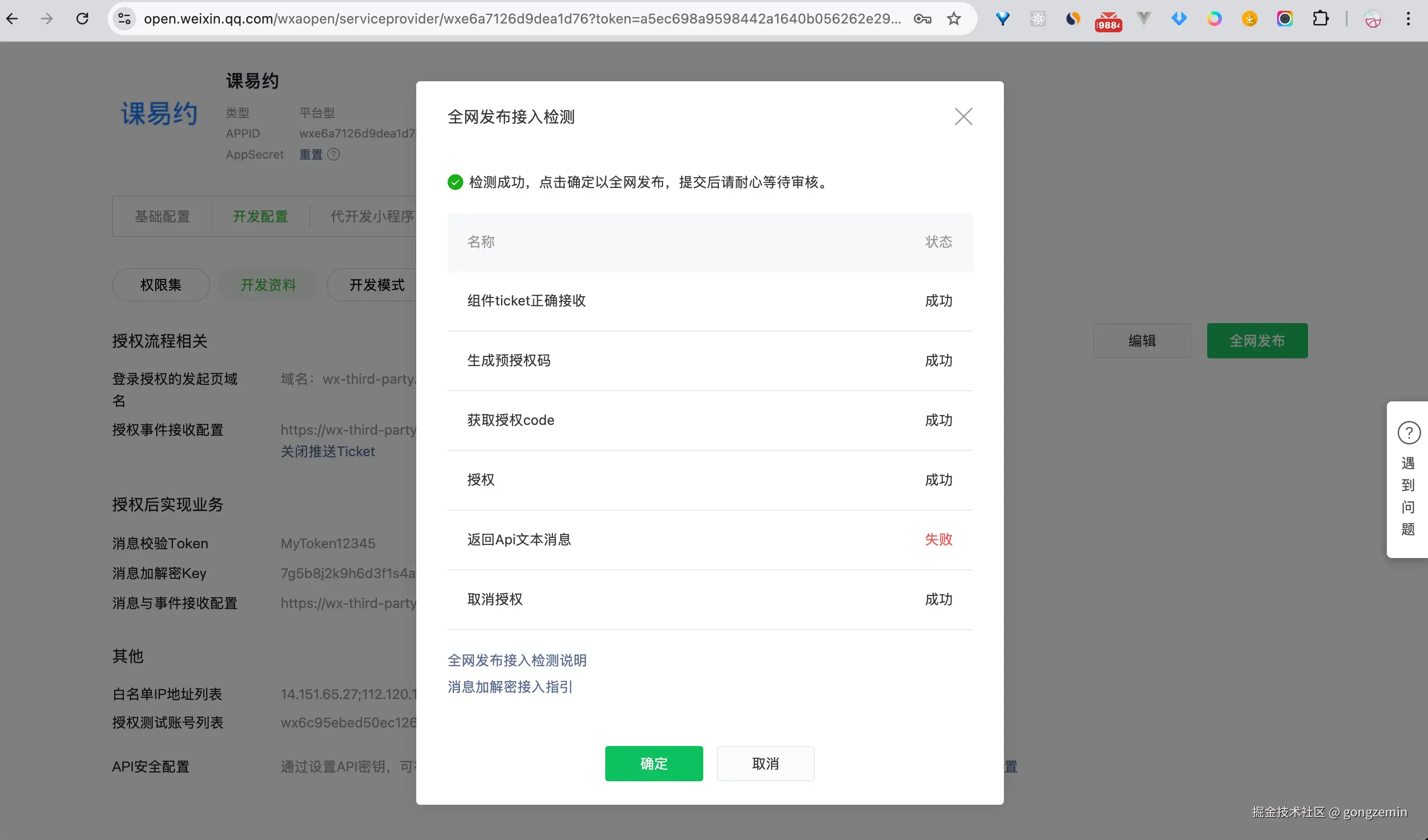Open the mail extension with red badge
The width and height of the screenshot is (1428, 840).
point(1108,20)
